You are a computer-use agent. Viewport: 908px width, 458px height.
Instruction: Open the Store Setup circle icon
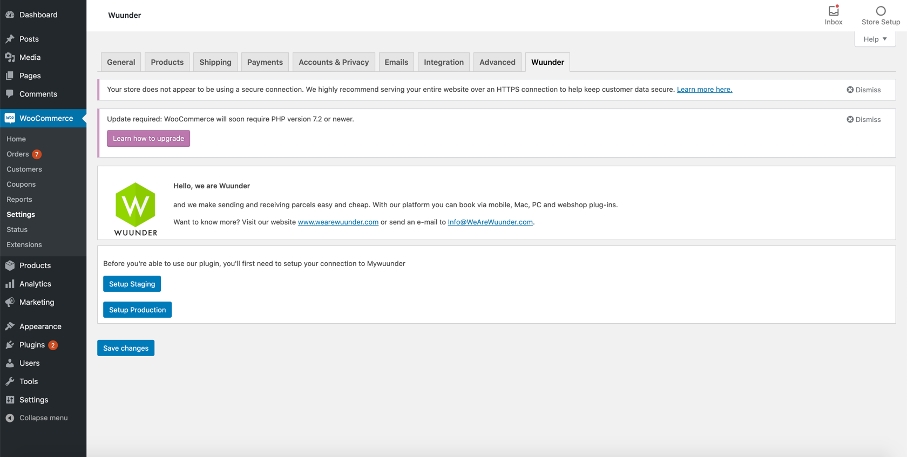pos(881,11)
